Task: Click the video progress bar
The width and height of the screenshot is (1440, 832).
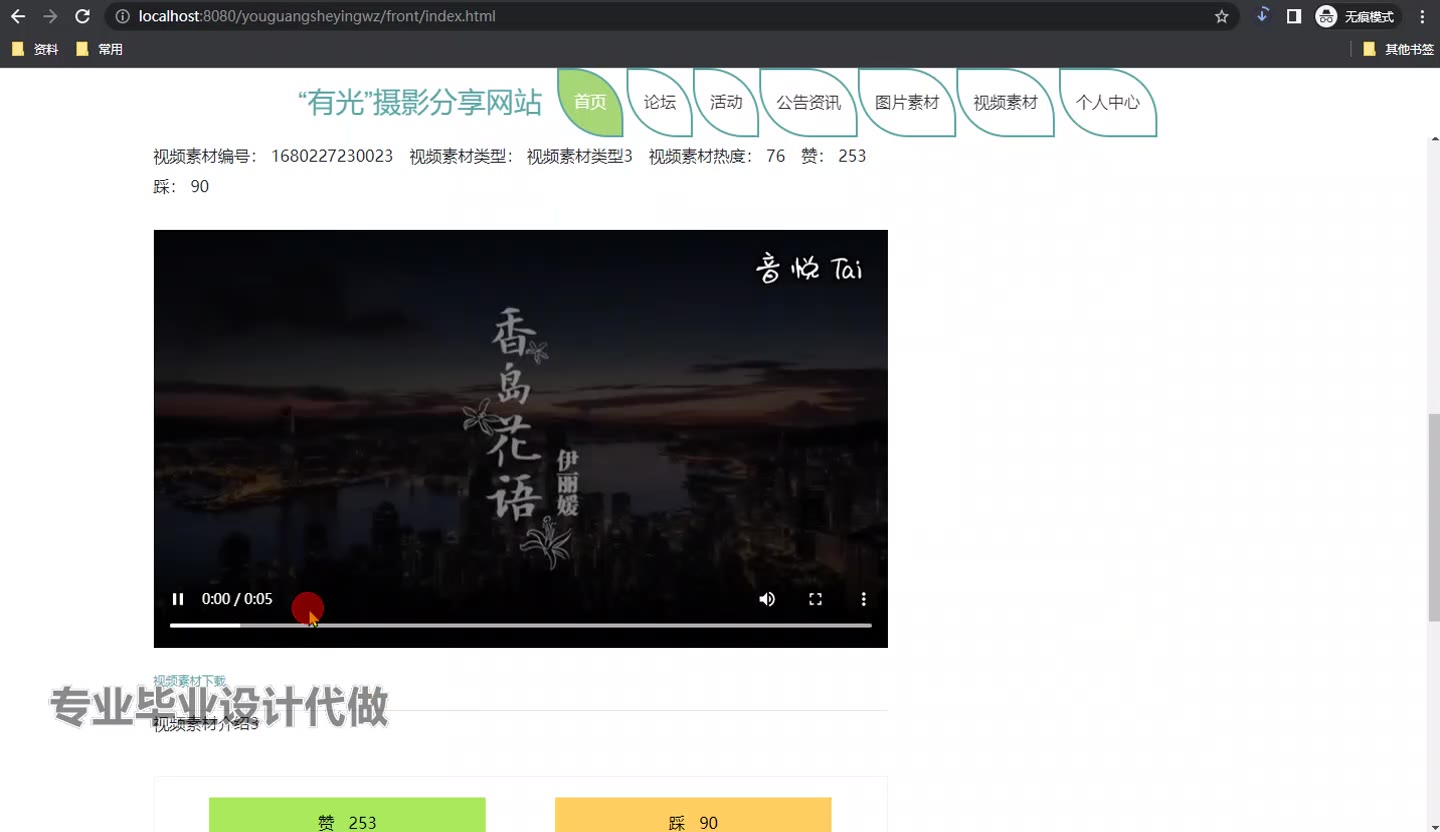Action: pyautogui.click(x=520, y=625)
